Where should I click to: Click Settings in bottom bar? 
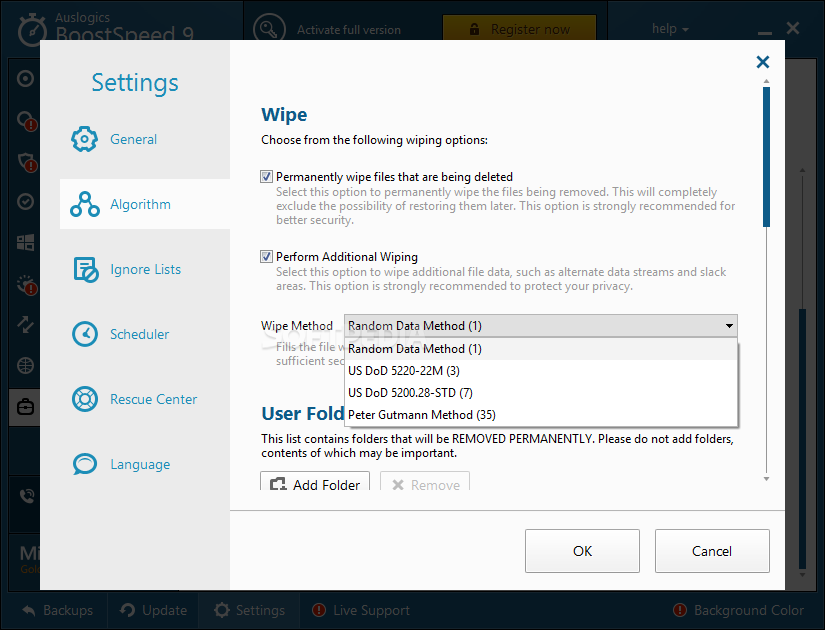[249, 611]
